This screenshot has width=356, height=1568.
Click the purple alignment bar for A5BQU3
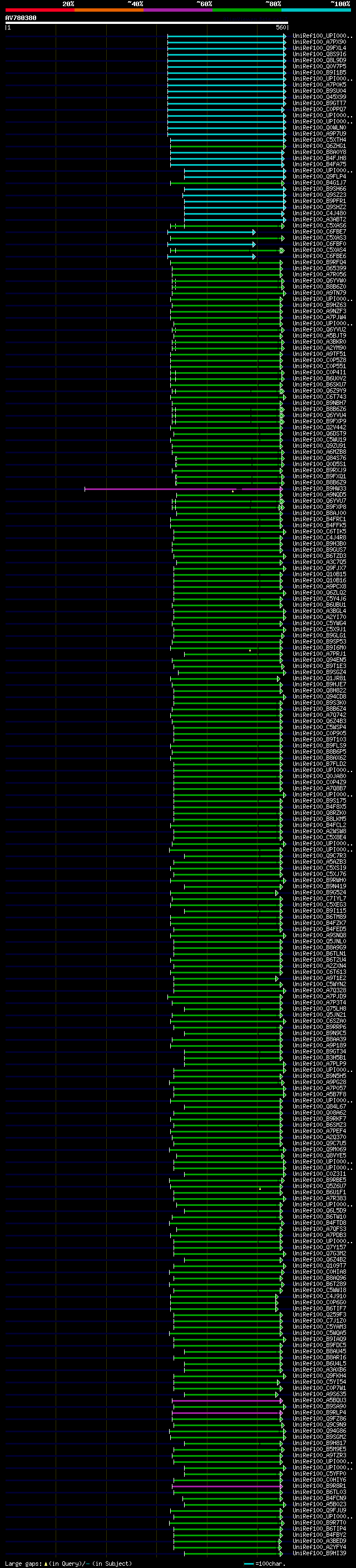tap(227, 1400)
